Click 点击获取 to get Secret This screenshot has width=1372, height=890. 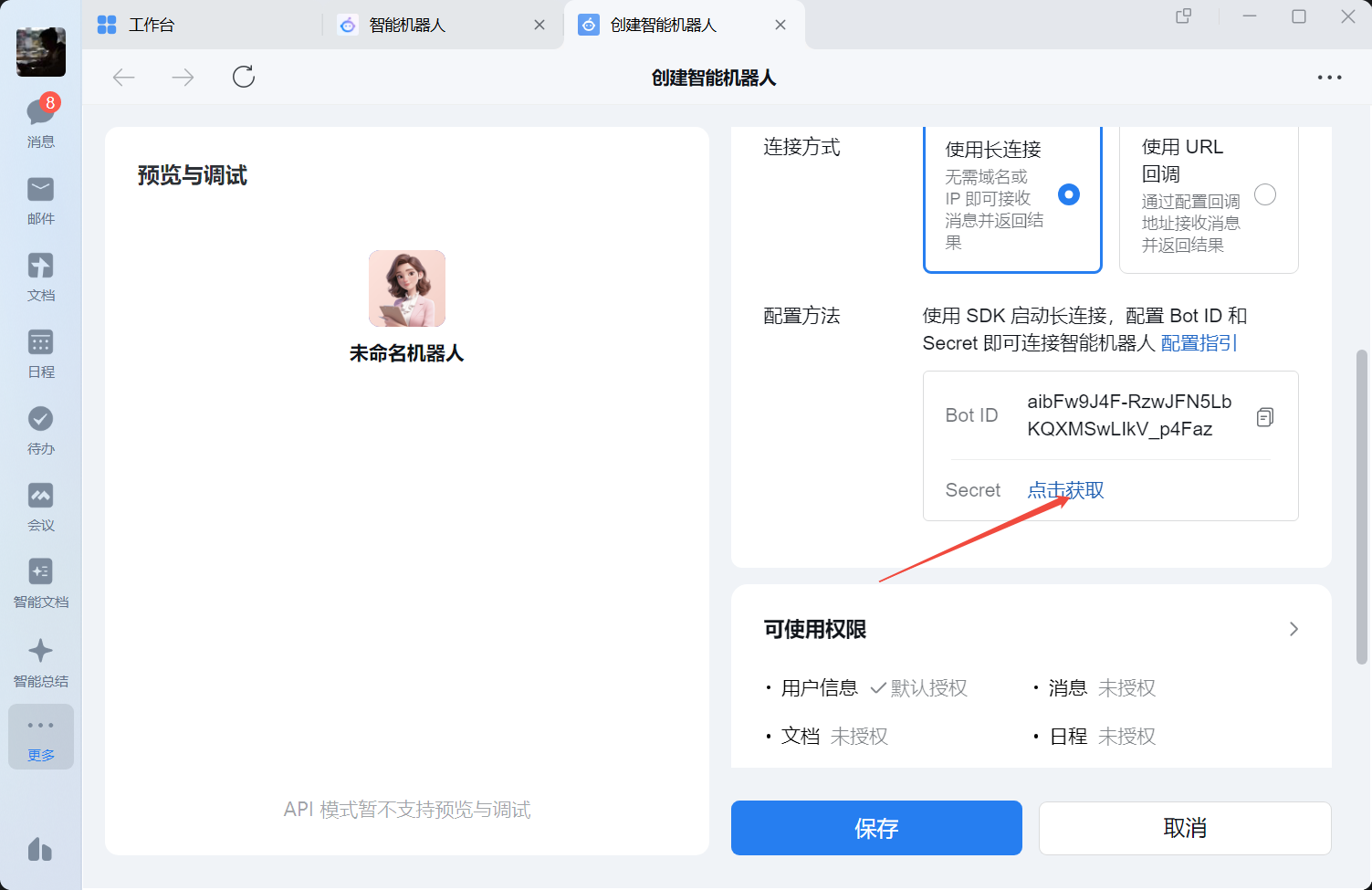(1066, 490)
